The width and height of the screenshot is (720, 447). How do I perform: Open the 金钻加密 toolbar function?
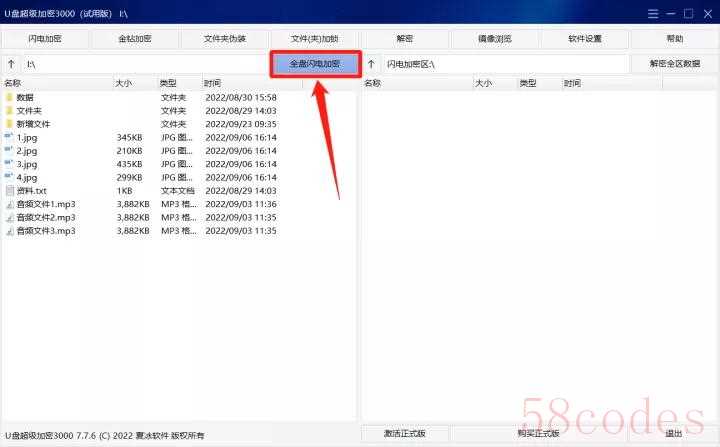pos(135,39)
